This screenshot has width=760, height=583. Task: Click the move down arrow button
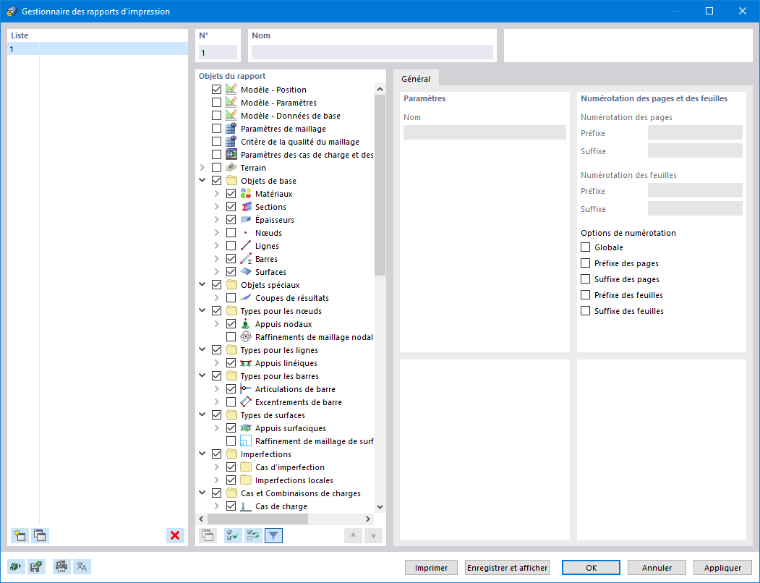click(373, 536)
